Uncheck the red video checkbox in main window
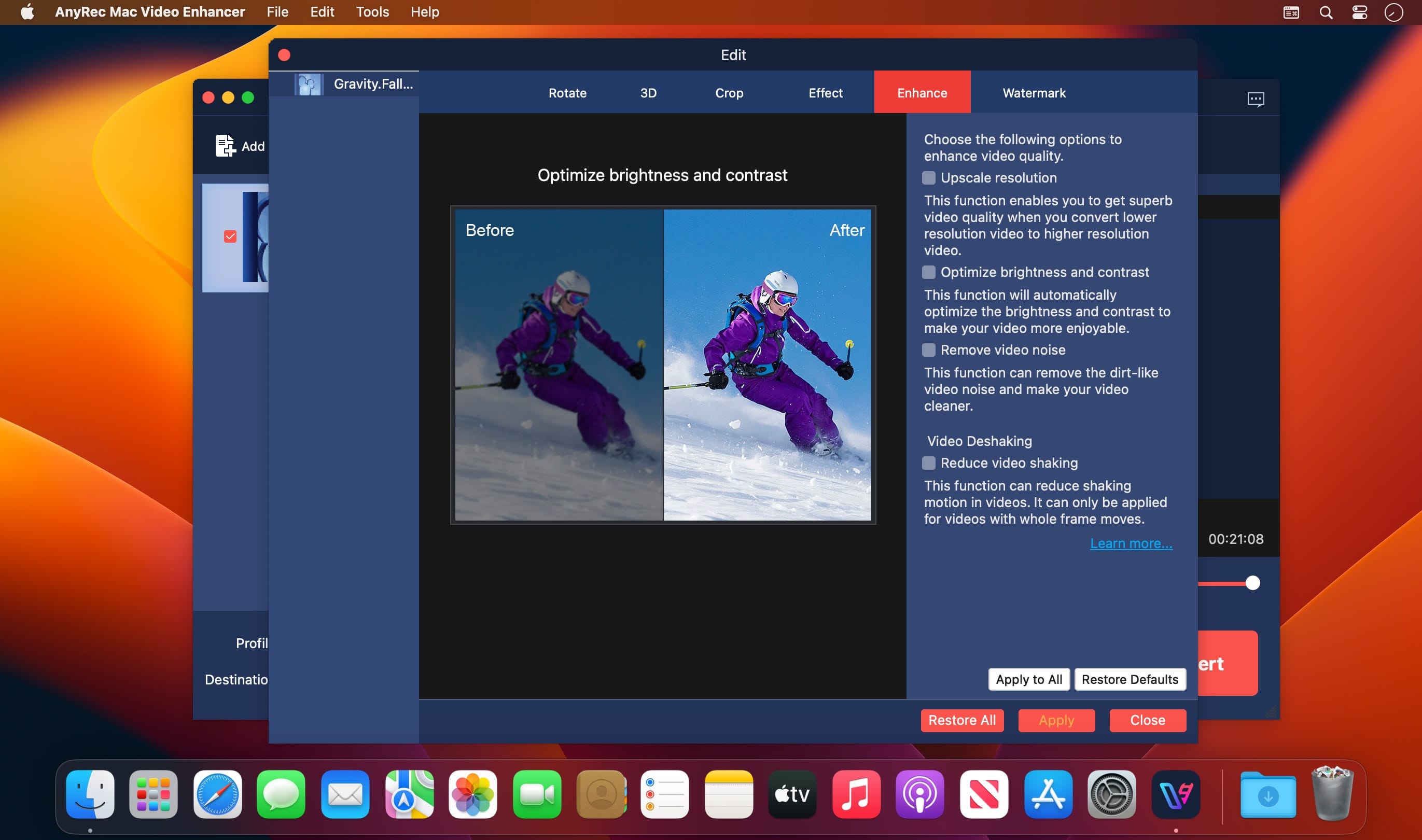The width and height of the screenshot is (1422, 840). [x=230, y=236]
